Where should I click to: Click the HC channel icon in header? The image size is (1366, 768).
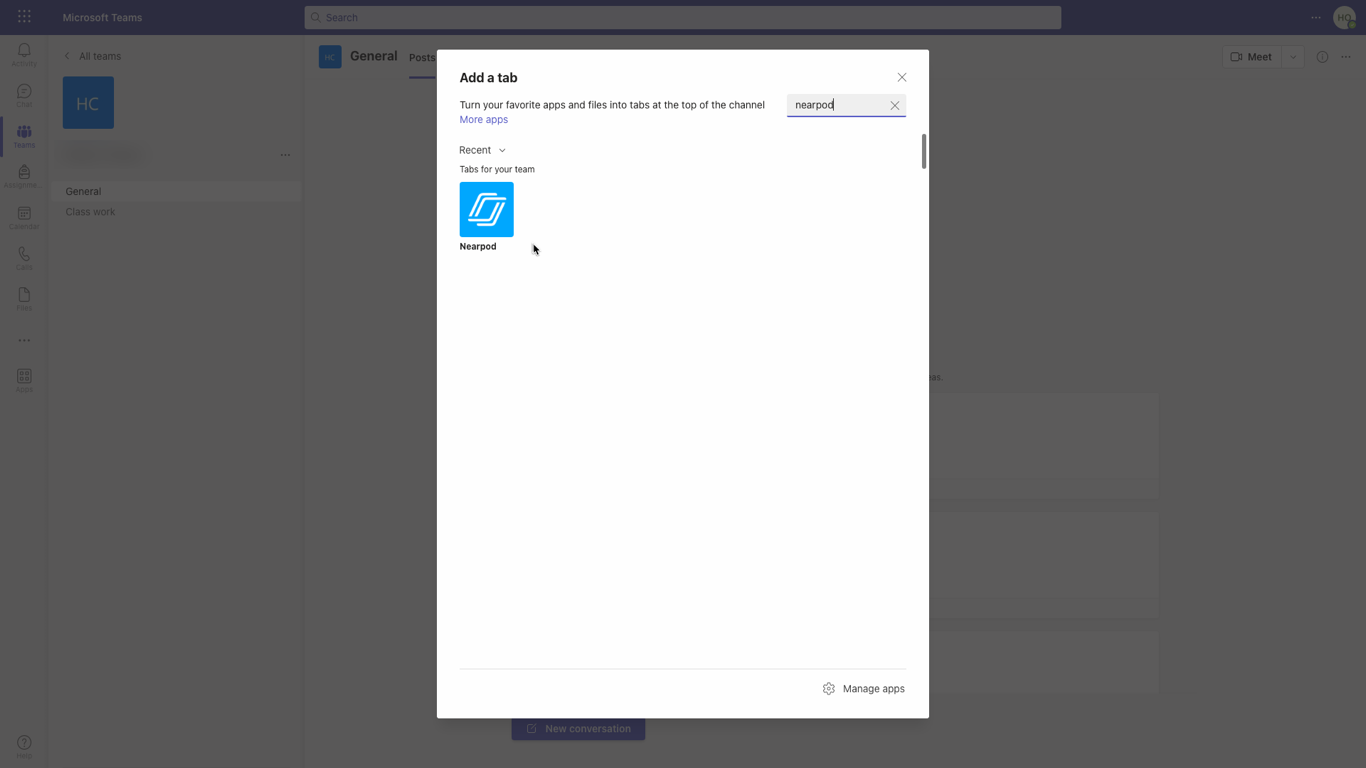(x=330, y=57)
